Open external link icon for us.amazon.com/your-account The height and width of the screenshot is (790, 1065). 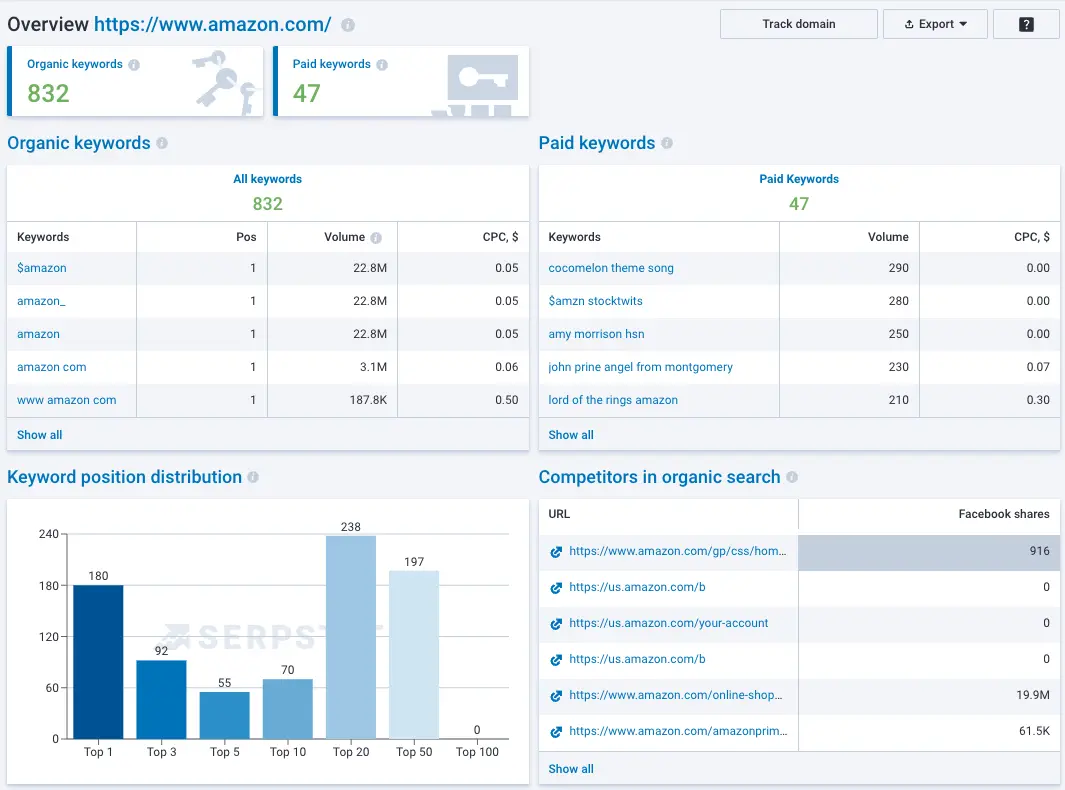point(556,624)
